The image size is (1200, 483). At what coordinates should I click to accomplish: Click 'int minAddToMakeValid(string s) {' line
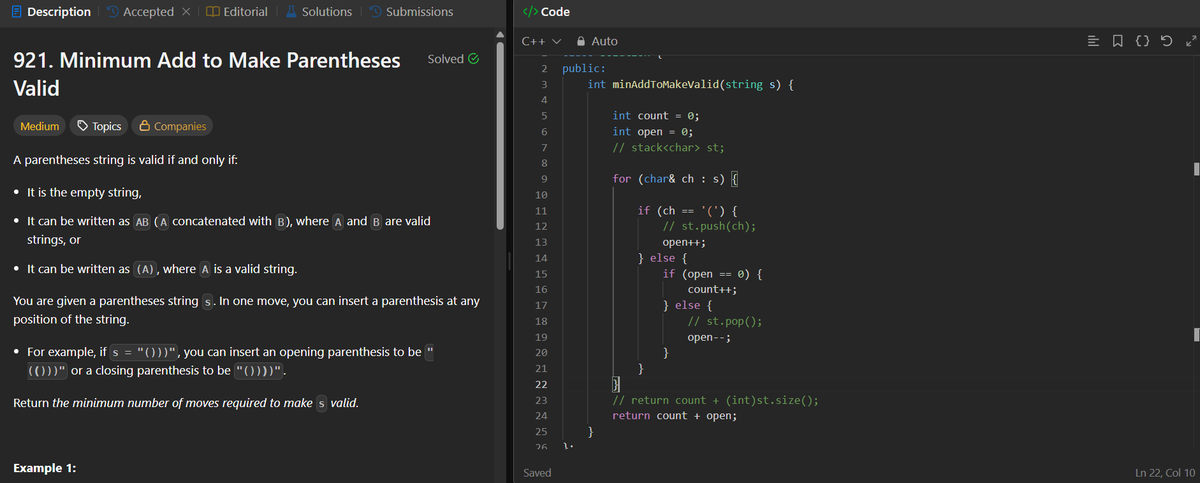pos(691,85)
